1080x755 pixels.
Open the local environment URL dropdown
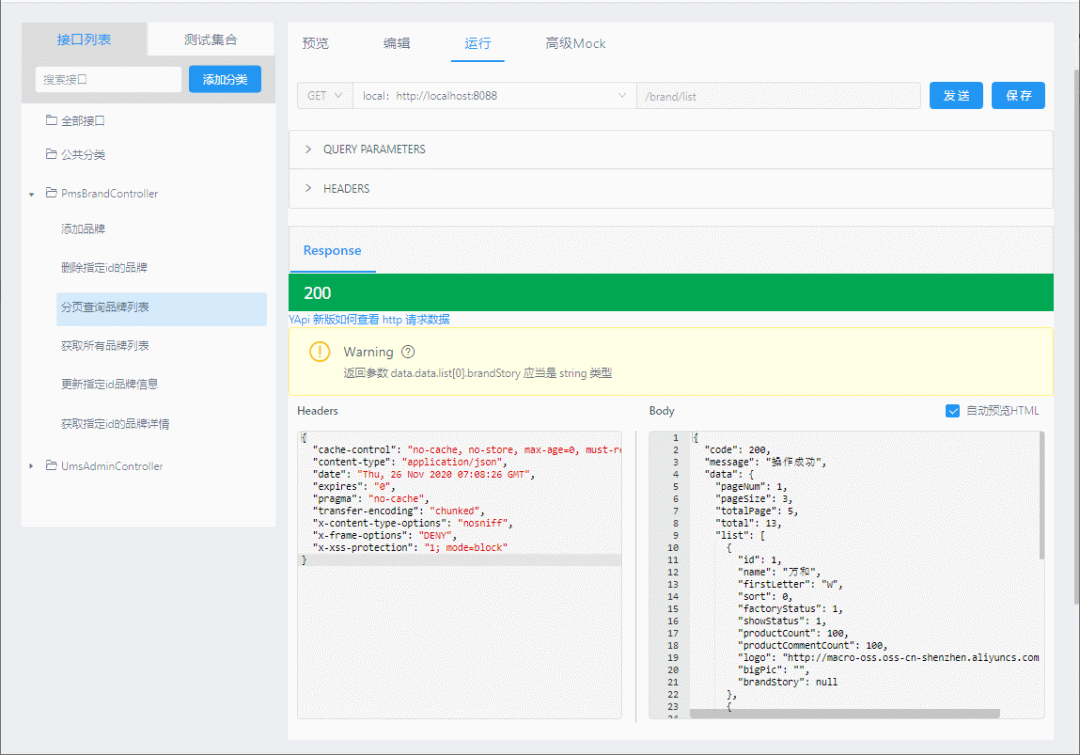pyautogui.click(x=495, y=96)
